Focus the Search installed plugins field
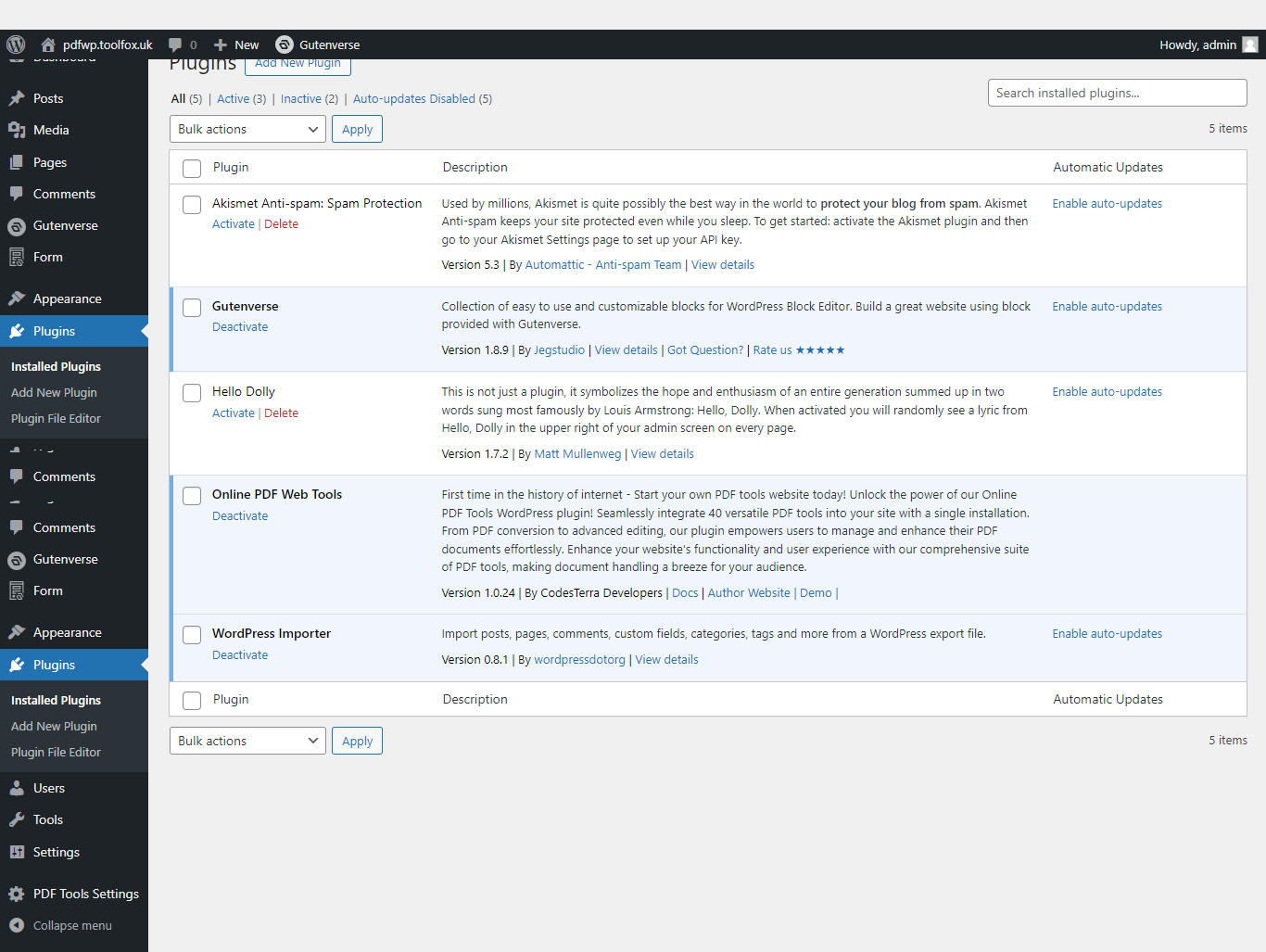 (x=1117, y=94)
